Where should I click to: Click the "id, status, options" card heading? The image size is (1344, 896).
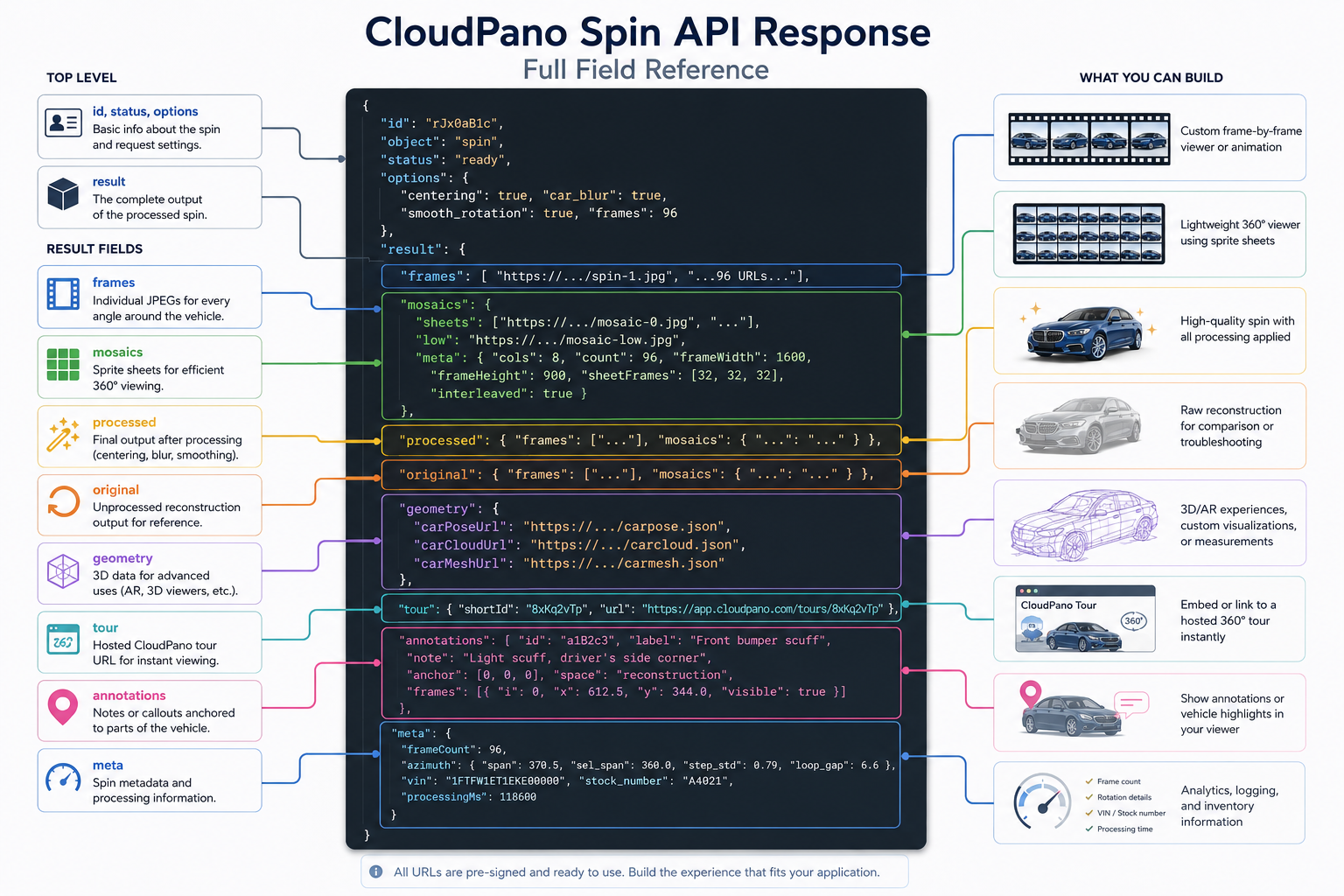[x=145, y=112]
